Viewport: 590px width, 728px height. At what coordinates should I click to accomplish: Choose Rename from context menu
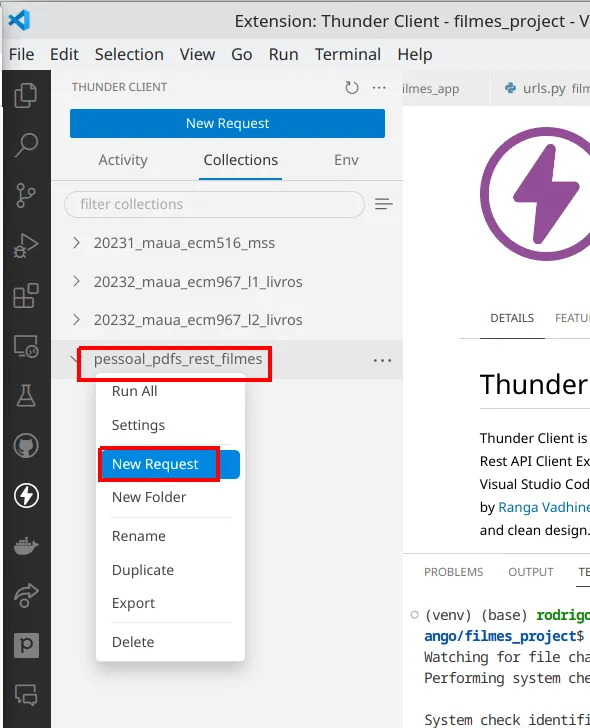[170, 536]
